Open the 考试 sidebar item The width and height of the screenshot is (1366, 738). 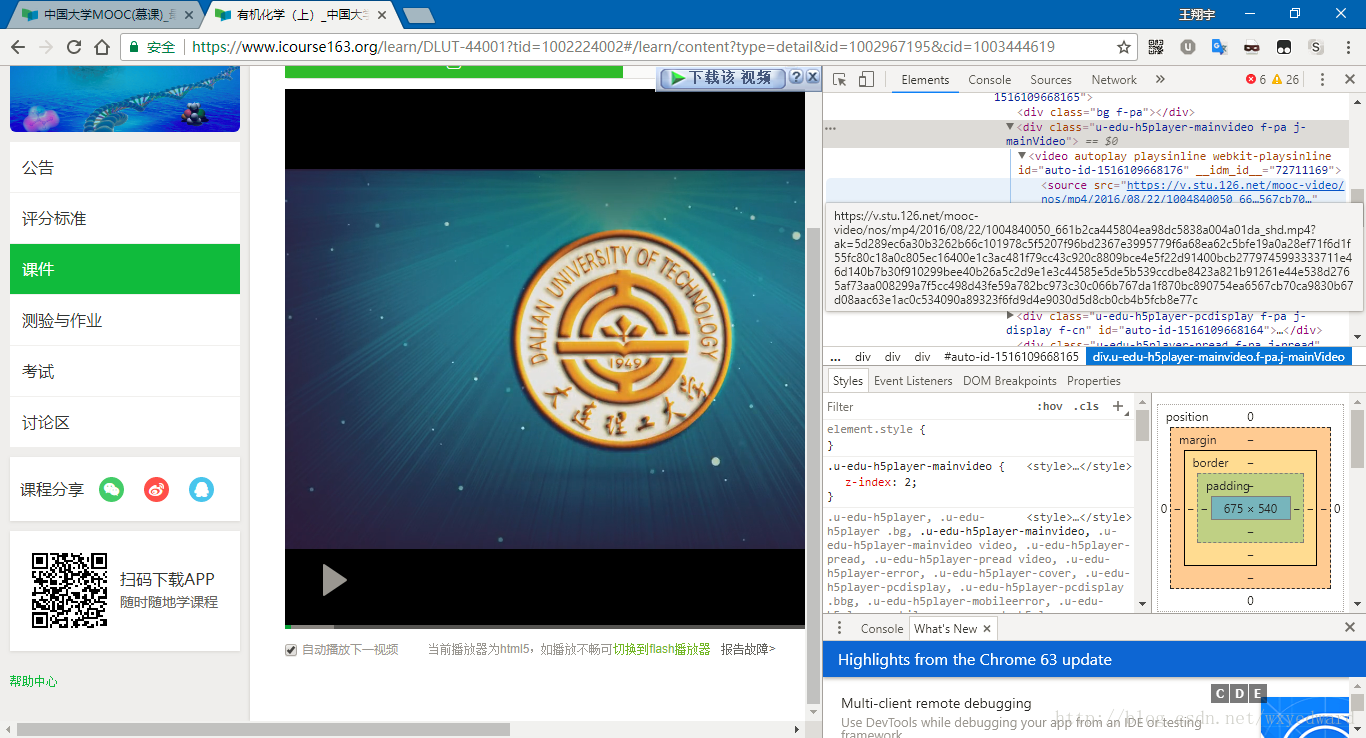pos(125,371)
